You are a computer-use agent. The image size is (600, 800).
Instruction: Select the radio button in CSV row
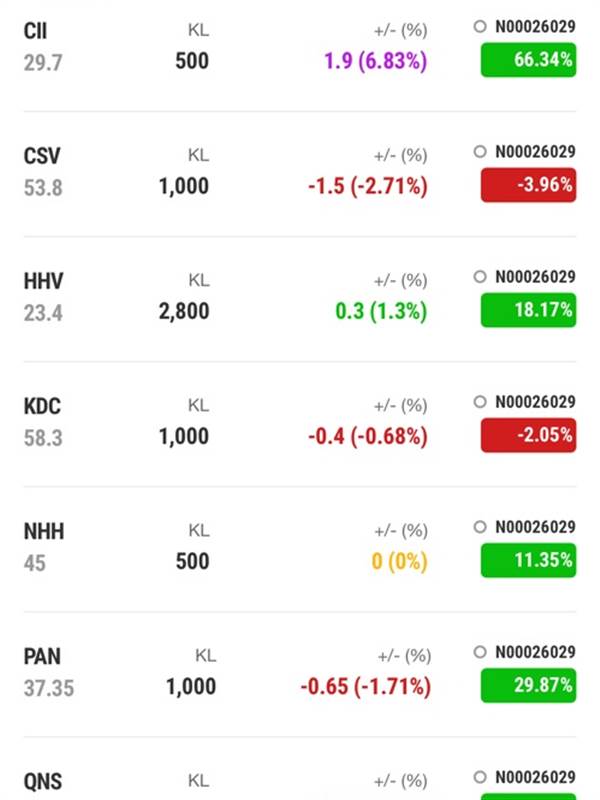pyautogui.click(x=480, y=151)
